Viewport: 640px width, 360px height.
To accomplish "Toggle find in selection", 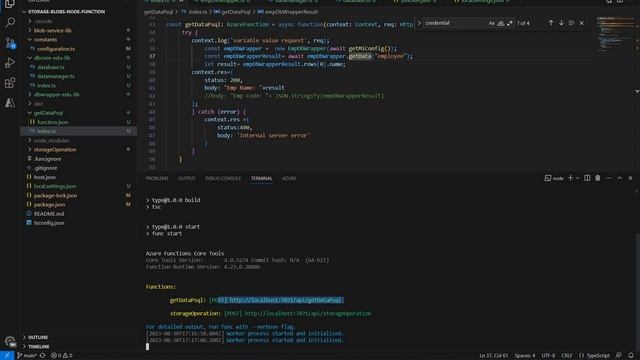I will (x=571, y=23).
